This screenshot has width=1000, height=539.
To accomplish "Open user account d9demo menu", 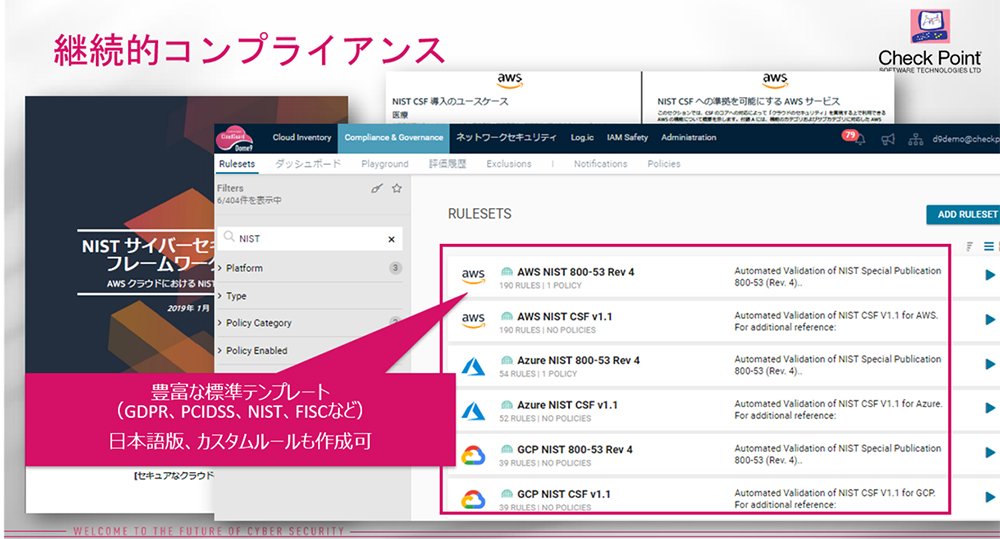I will (x=966, y=138).
